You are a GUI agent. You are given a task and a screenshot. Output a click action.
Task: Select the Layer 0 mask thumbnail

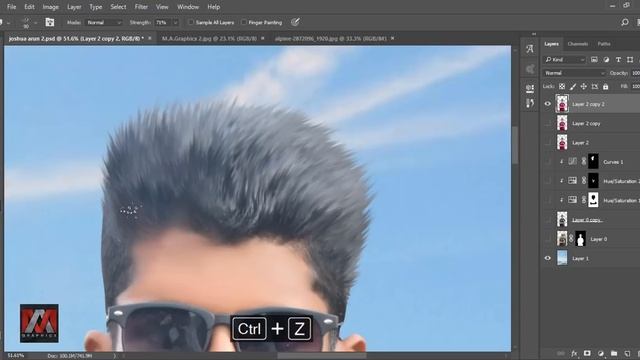(580, 239)
